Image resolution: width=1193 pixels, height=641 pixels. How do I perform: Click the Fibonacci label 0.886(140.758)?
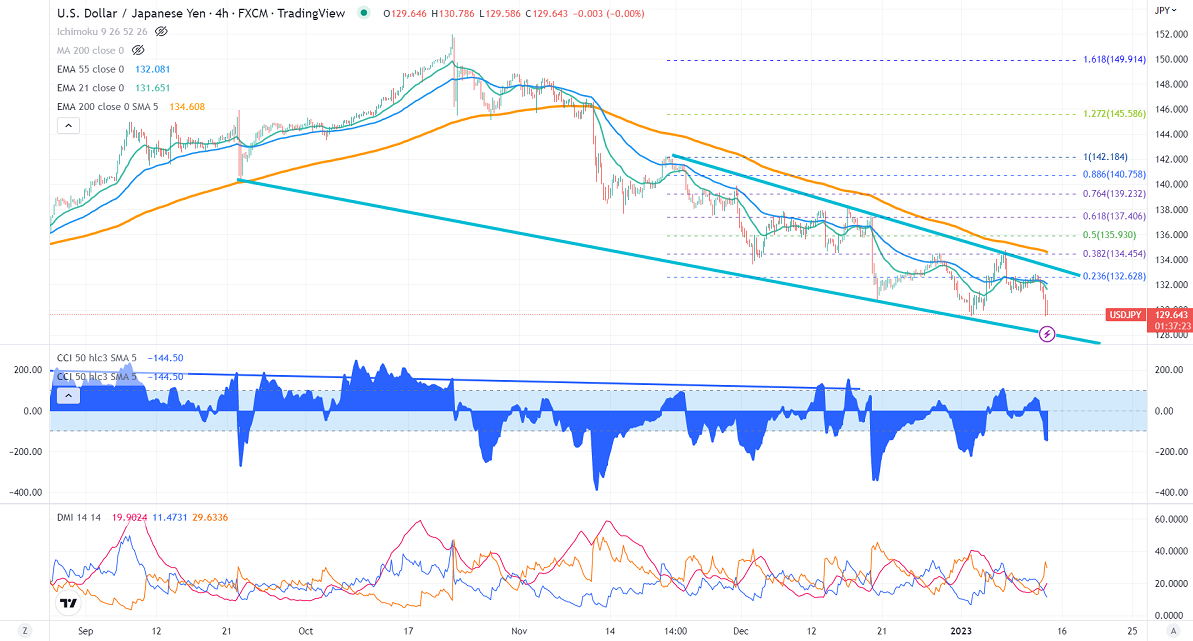(x=1115, y=174)
